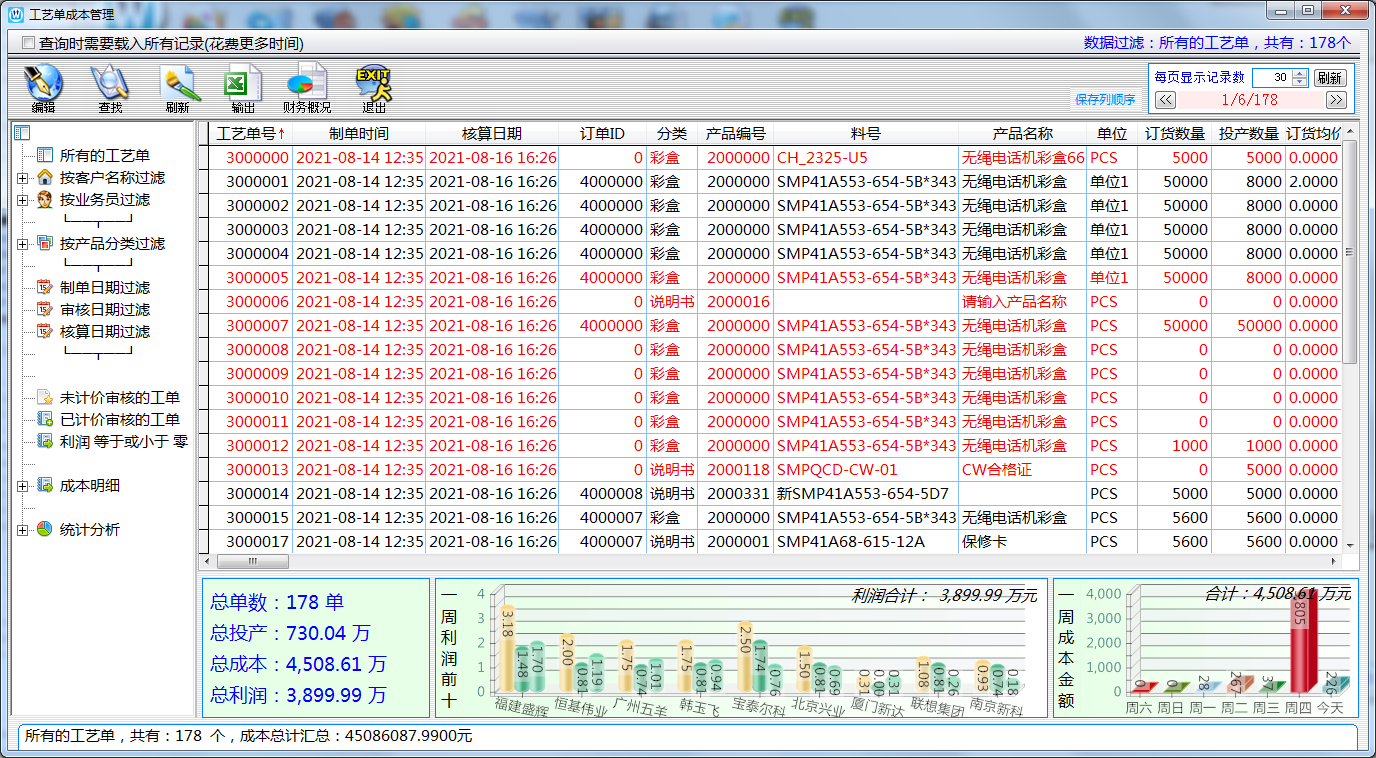Image resolution: width=1376 pixels, height=758 pixels.
Task: Select the 利润 等于或小于 零 filter
Action: [x=124, y=441]
